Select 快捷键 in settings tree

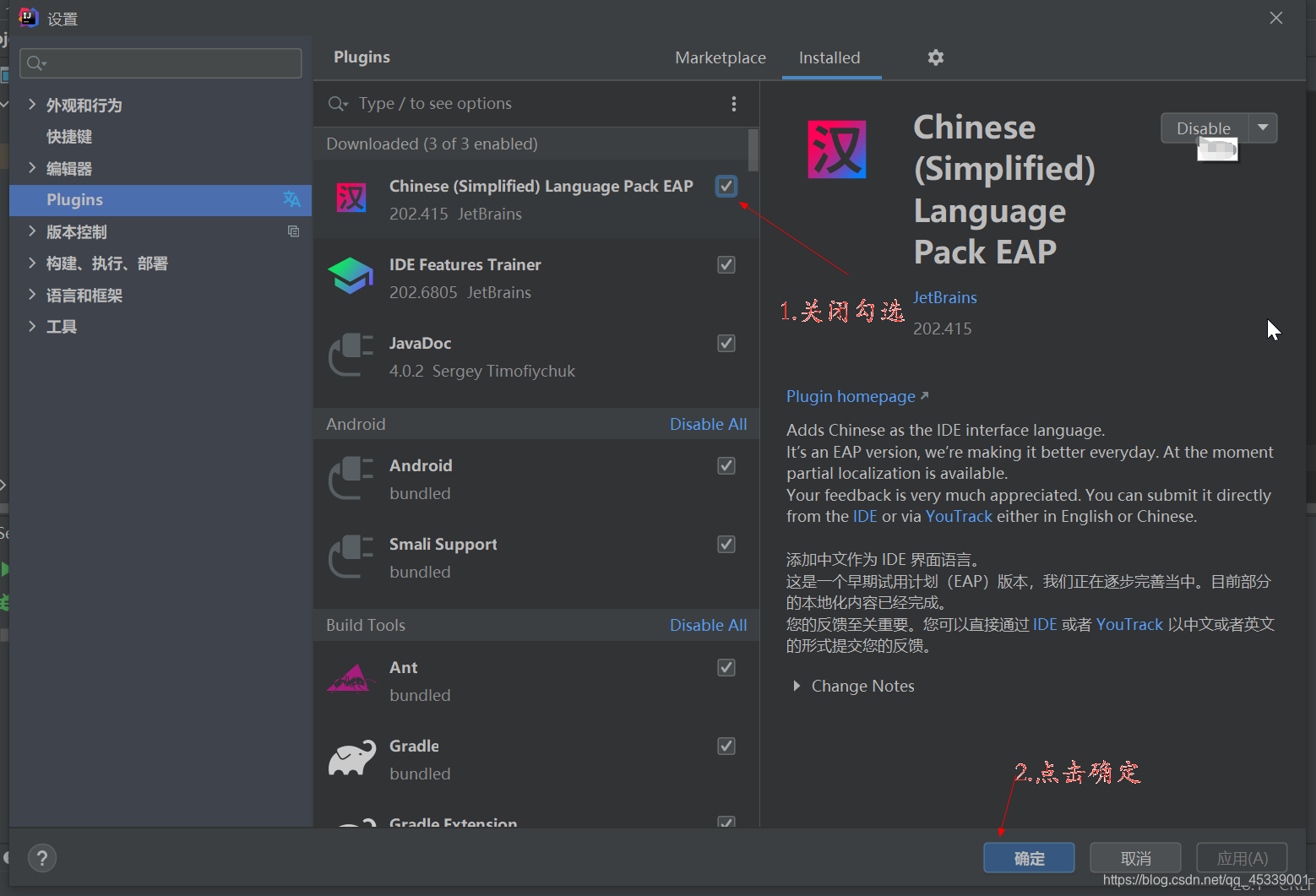[x=69, y=136]
